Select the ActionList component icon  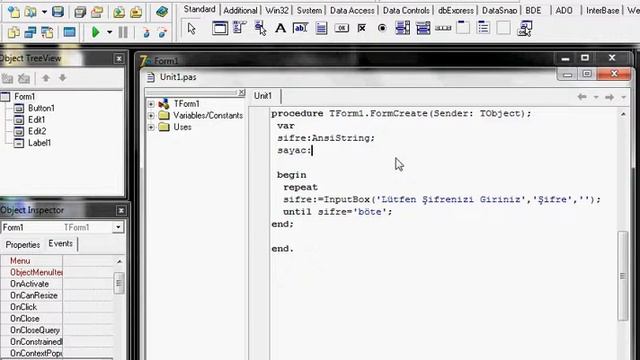click(x=524, y=28)
